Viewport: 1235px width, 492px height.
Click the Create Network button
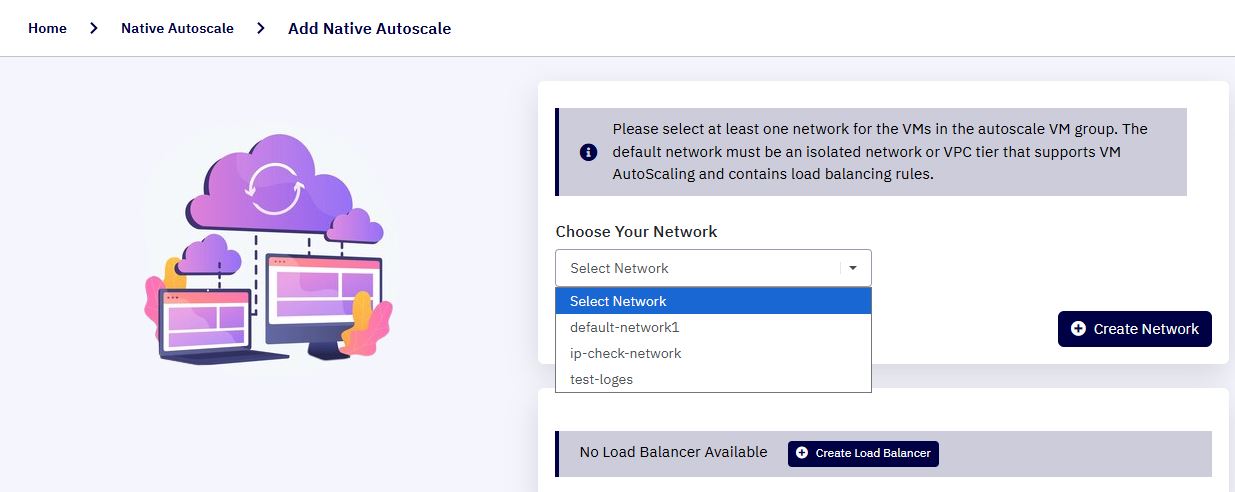coord(1134,329)
